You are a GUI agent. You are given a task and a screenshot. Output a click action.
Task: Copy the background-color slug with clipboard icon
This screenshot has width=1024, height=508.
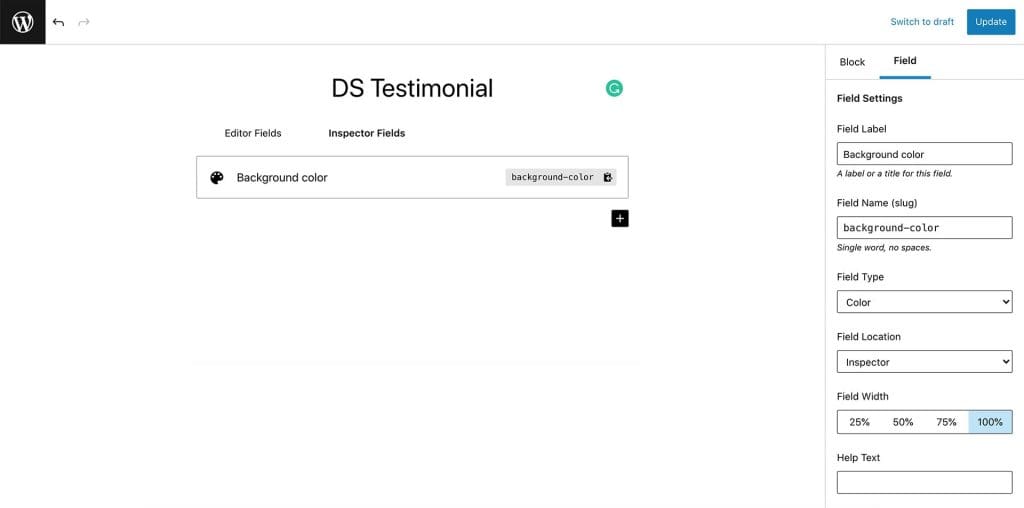(607, 177)
